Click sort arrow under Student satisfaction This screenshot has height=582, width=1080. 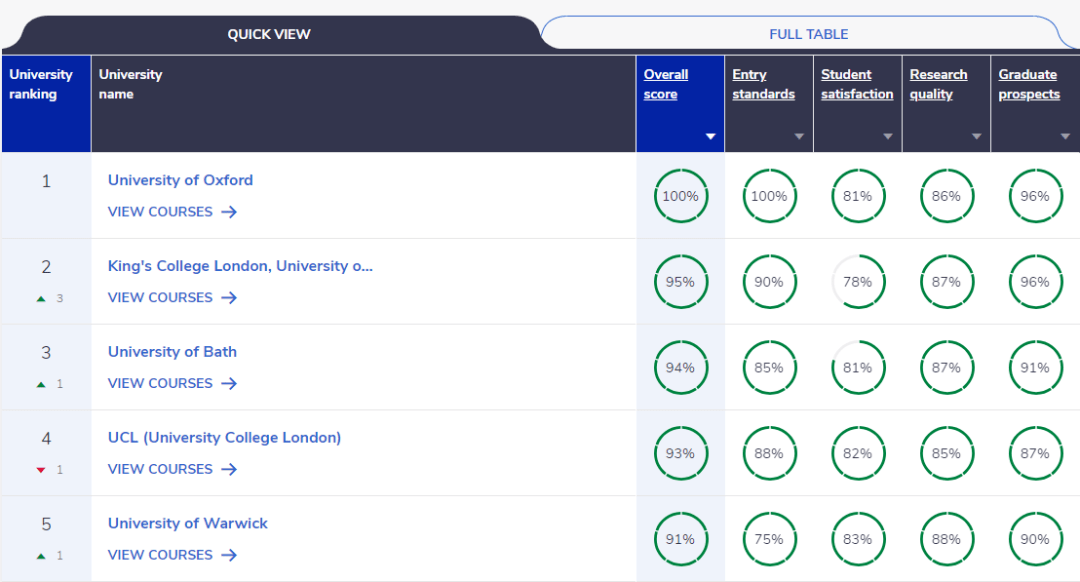888,136
